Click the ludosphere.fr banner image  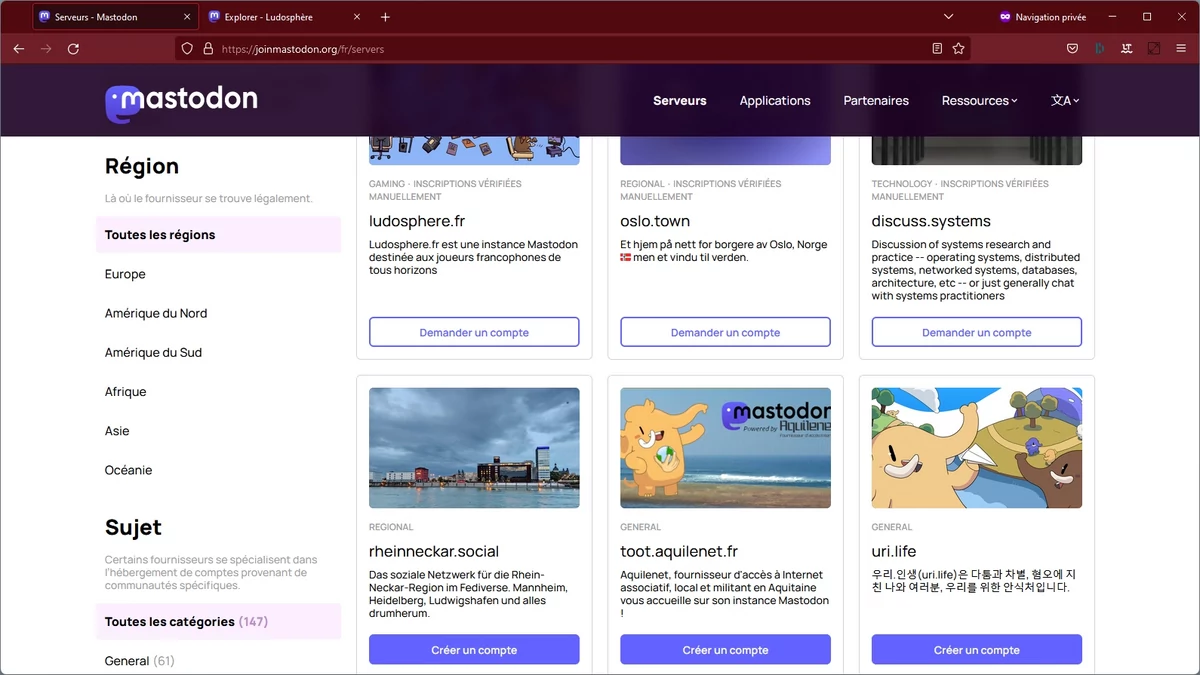coord(474,150)
